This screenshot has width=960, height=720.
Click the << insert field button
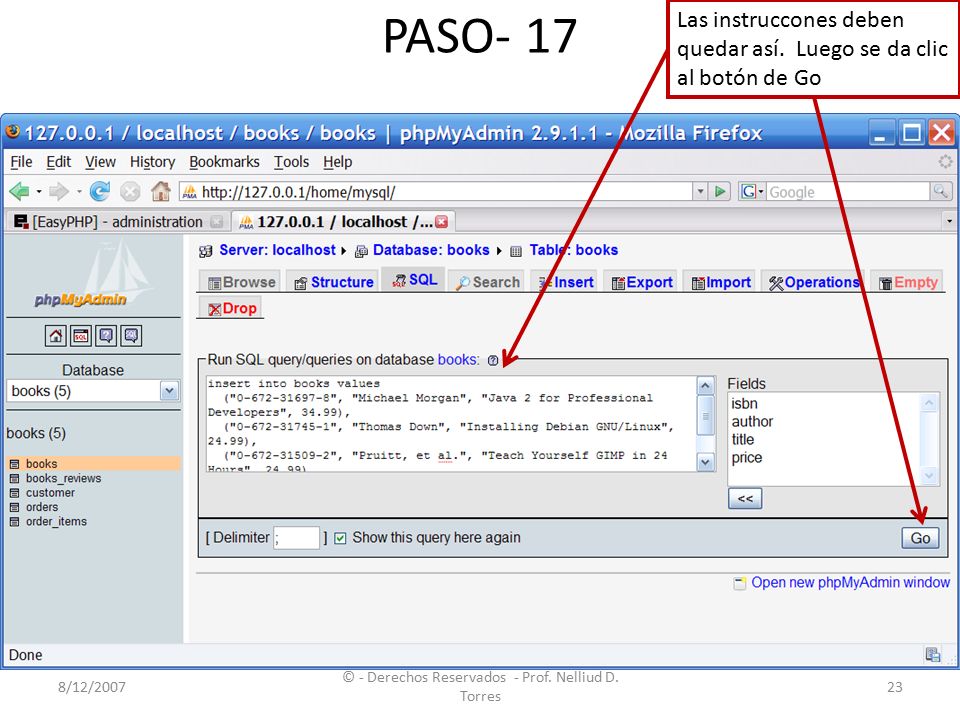(745, 498)
